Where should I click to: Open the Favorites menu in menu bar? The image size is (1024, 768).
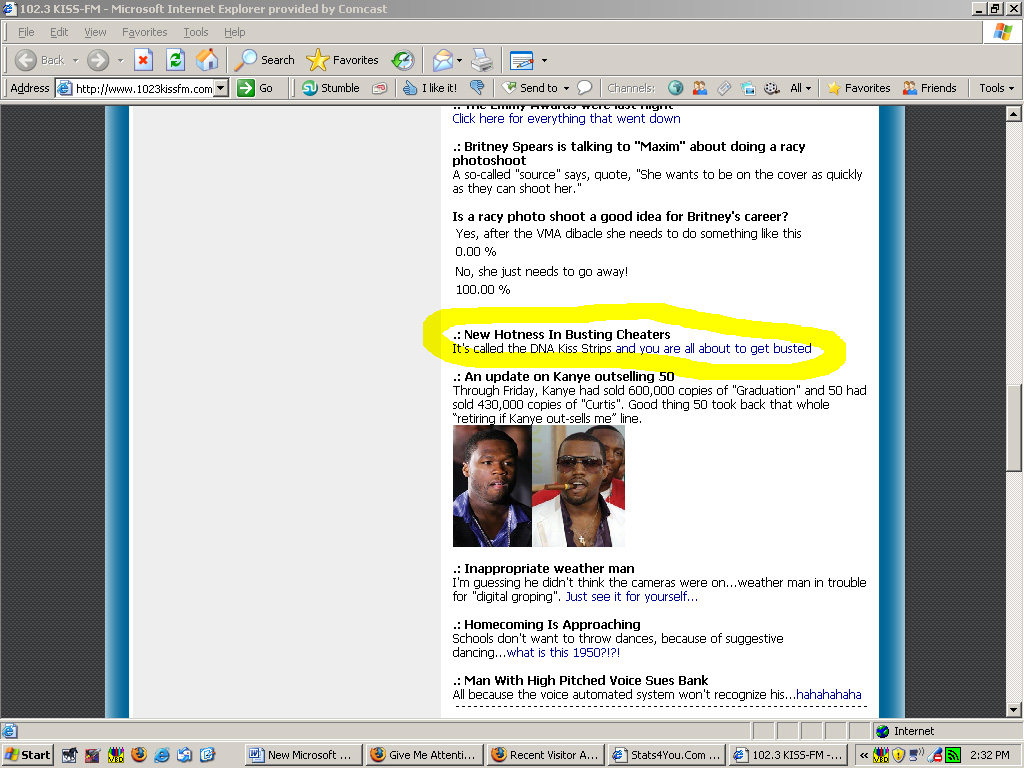144,32
